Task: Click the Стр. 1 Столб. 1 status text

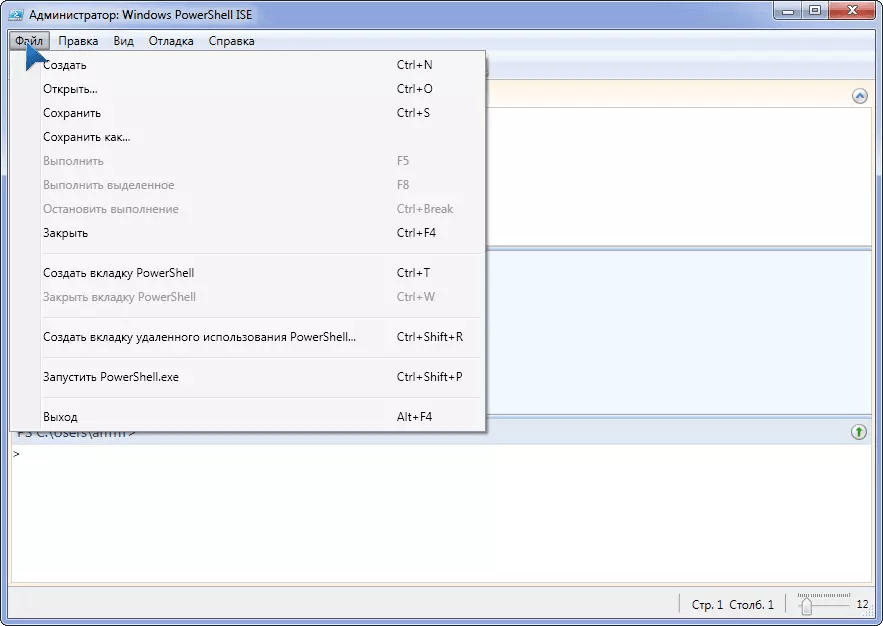Action: 733,605
